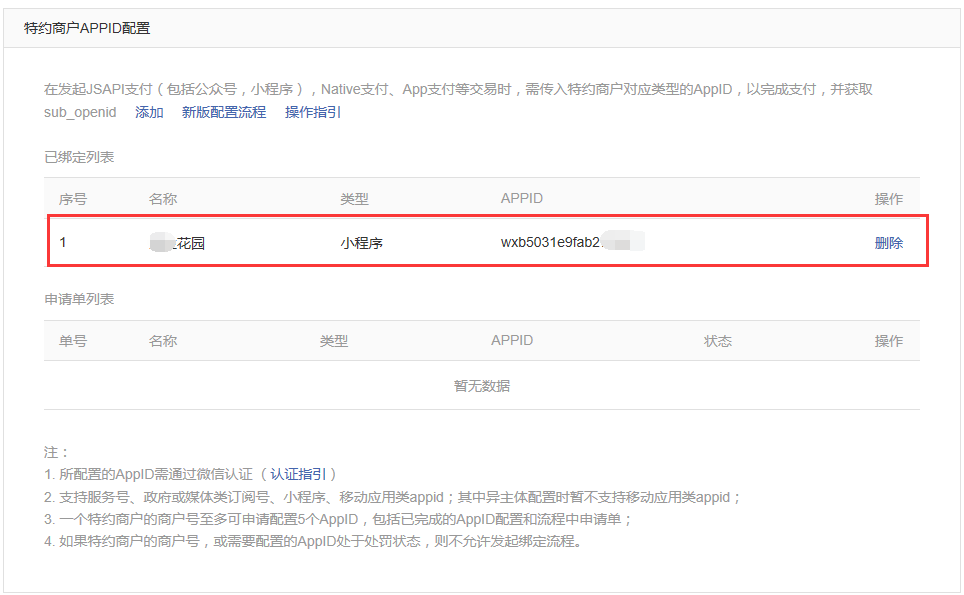
Task: Open the "认证指引" link in the notes
Action: (298, 474)
